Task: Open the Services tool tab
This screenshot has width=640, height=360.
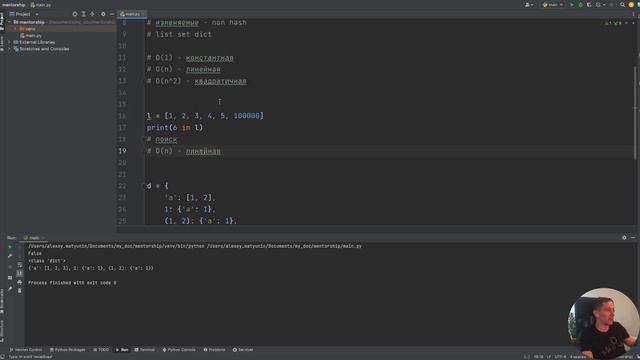Action: (243, 350)
